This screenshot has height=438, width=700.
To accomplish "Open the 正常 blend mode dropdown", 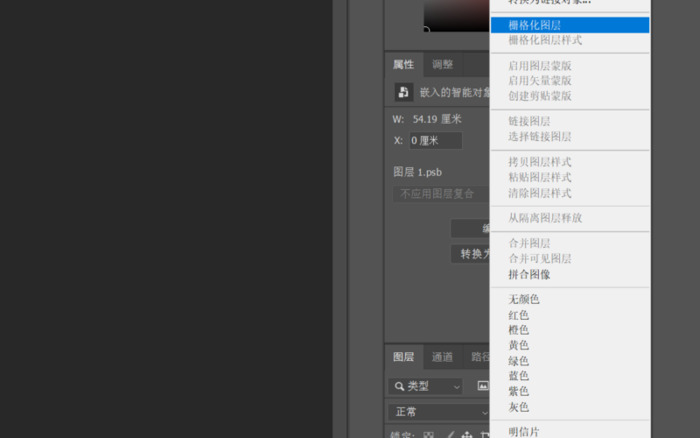I will [439, 412].
